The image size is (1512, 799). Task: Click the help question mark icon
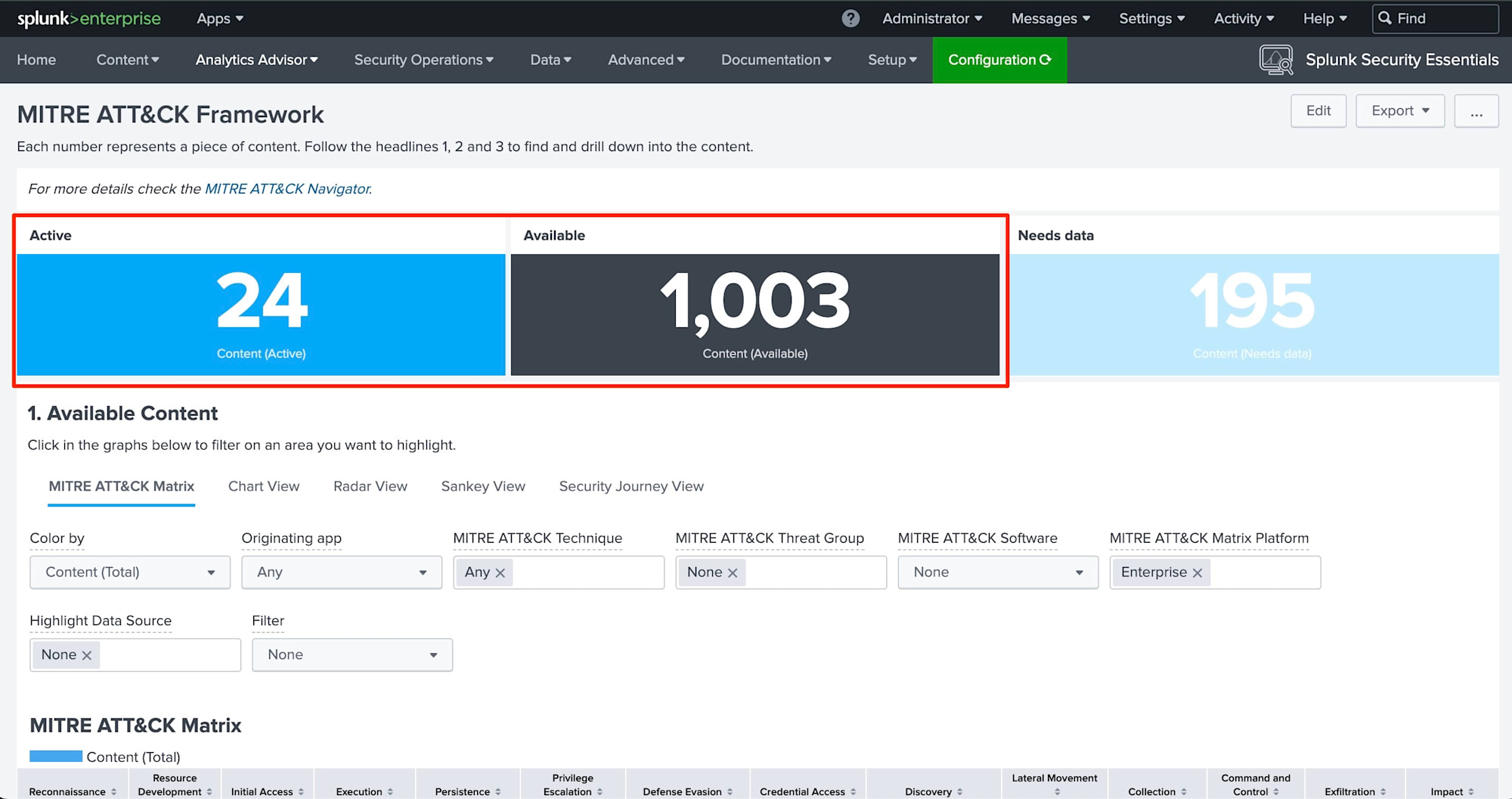tap(850, 18)
